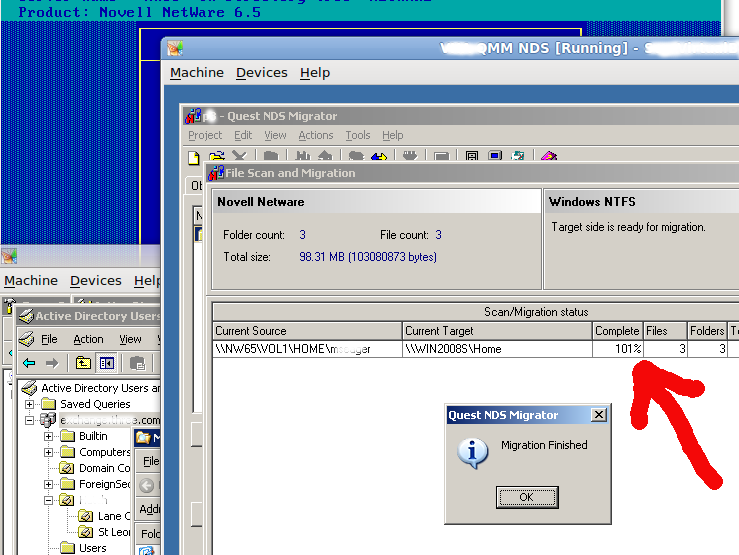Click the Forward arrow in Active Directory toolbar
The width and height of the screenshot is (739, 555).
coord(52,363)
